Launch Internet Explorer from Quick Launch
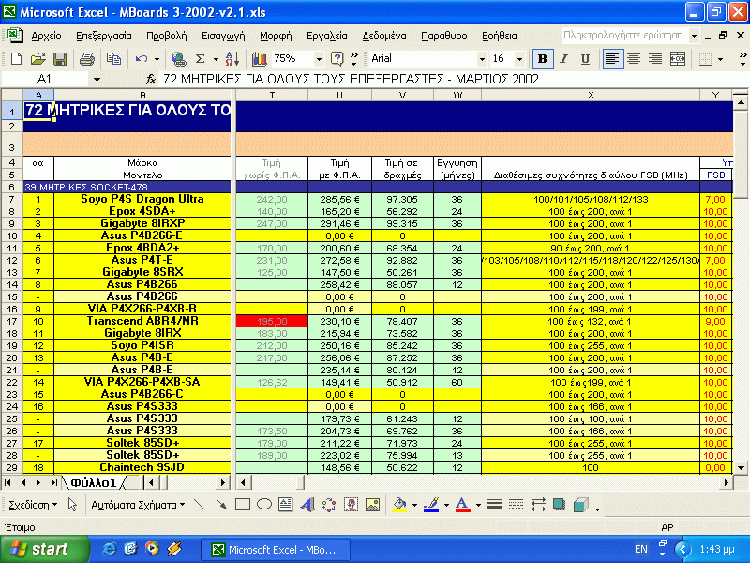 click(x=109, y=549)
